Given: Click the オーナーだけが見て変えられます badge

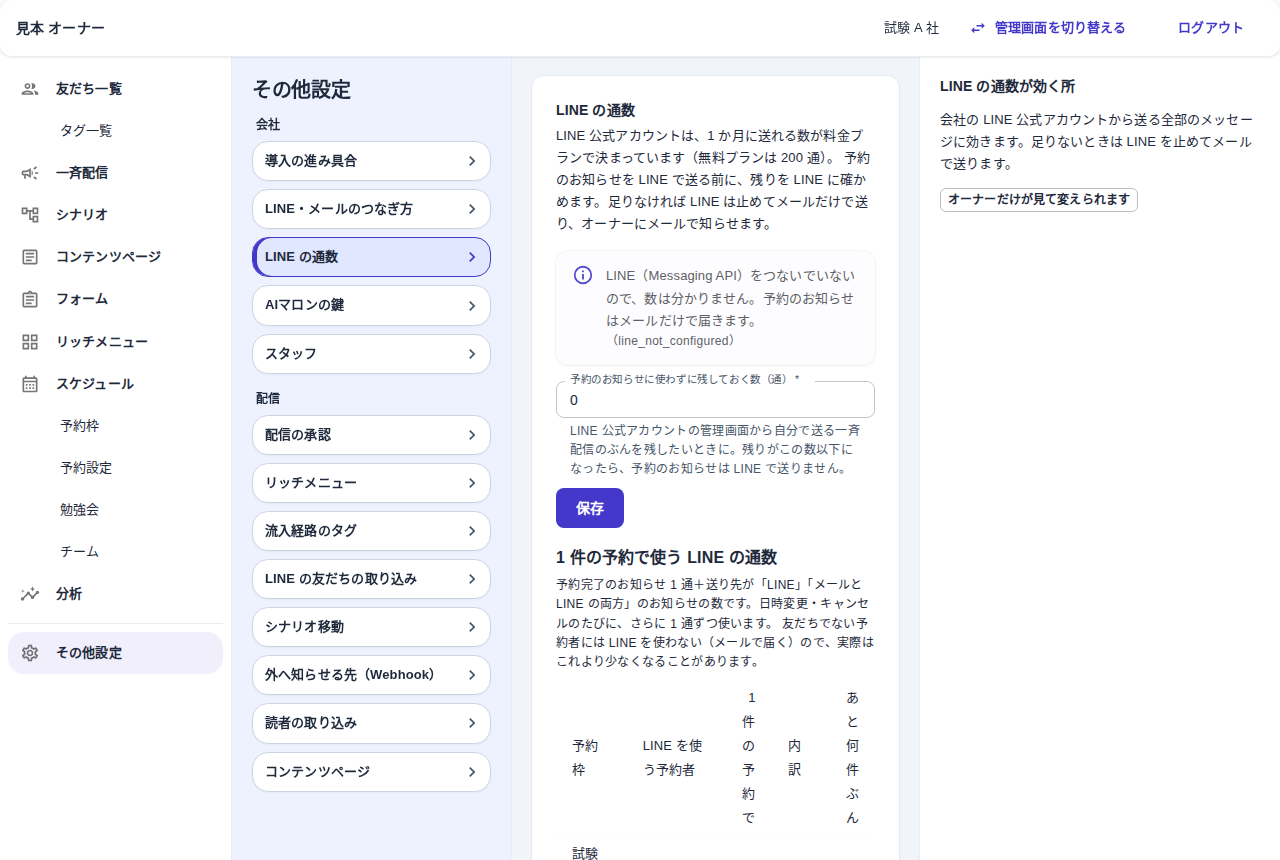Looking at the screenshot, I should pyautogui.click(x=1039, y=200).
